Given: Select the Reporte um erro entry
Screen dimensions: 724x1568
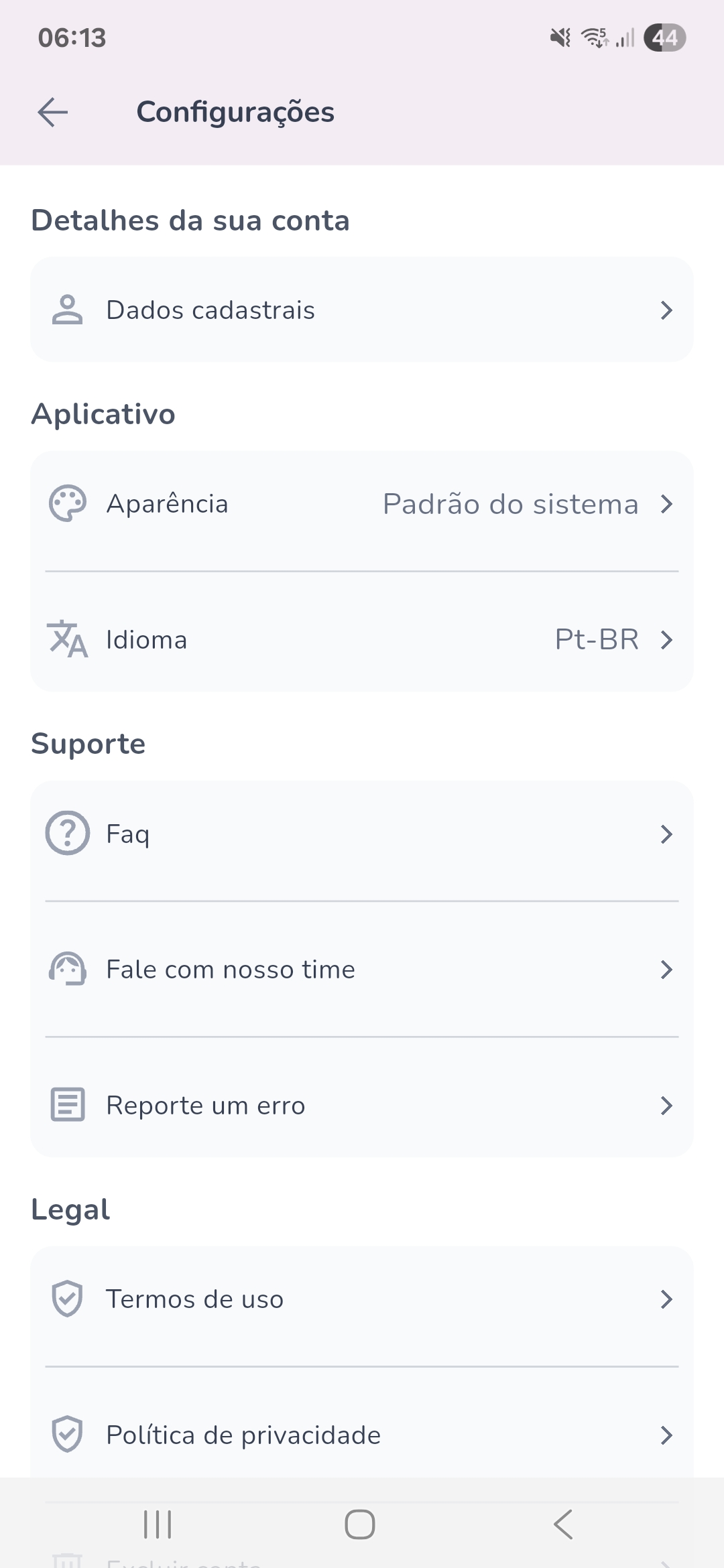Looking at the screenshot, I should (362, 1105).
